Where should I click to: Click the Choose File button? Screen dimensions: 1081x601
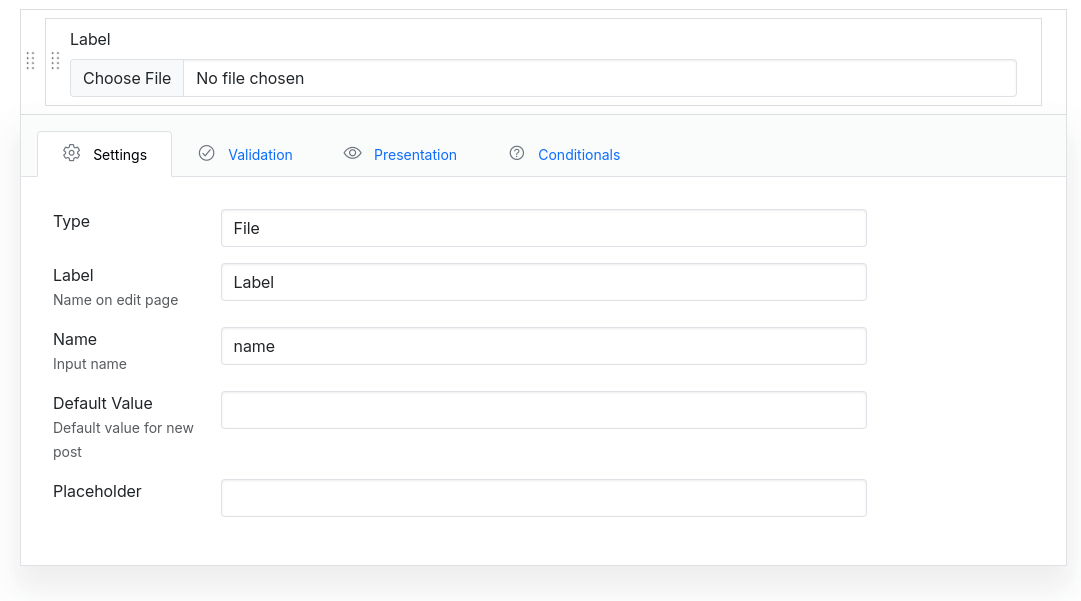click(x=127, y=78)
